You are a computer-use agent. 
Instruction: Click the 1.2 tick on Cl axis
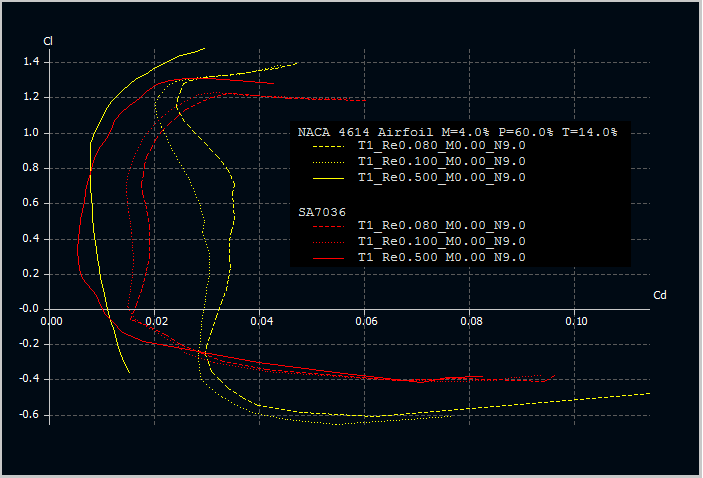click(x=31, y=97)
